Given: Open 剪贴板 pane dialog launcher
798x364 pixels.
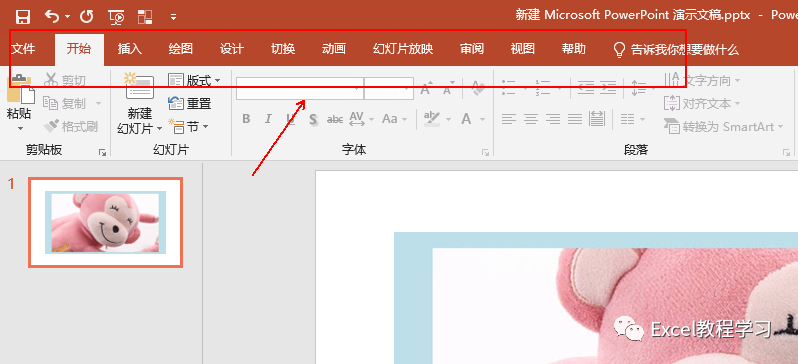Looking at the screenshot, I should tap(103, 152).
